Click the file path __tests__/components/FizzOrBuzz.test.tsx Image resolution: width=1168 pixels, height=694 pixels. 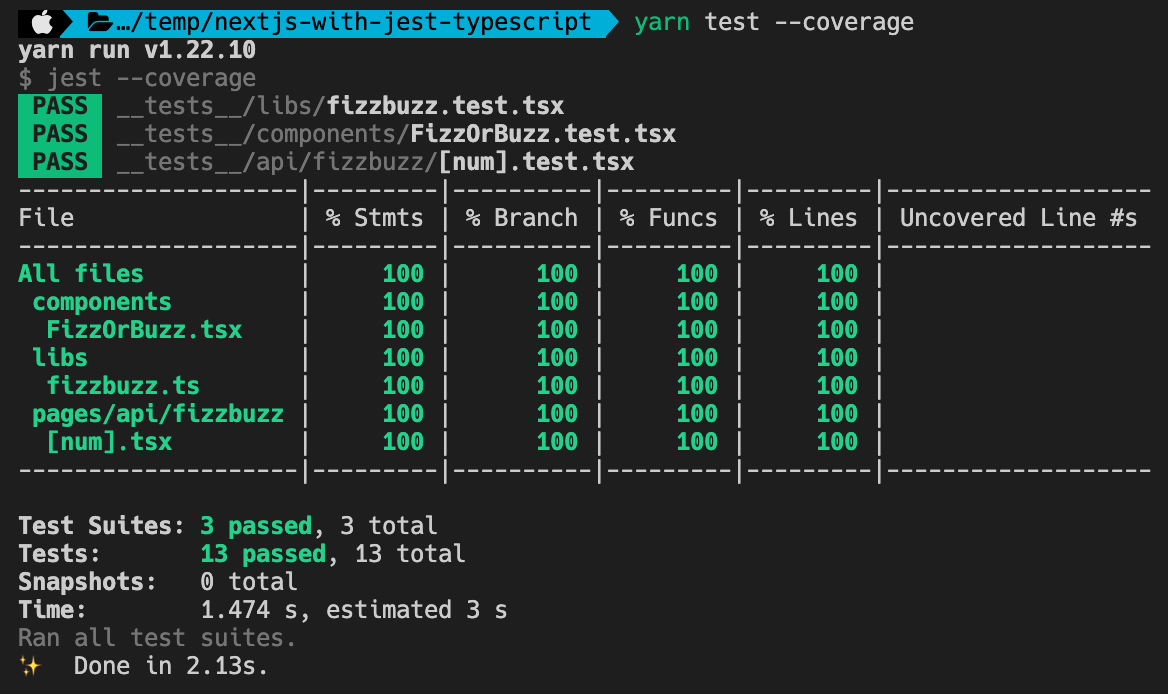396,134
